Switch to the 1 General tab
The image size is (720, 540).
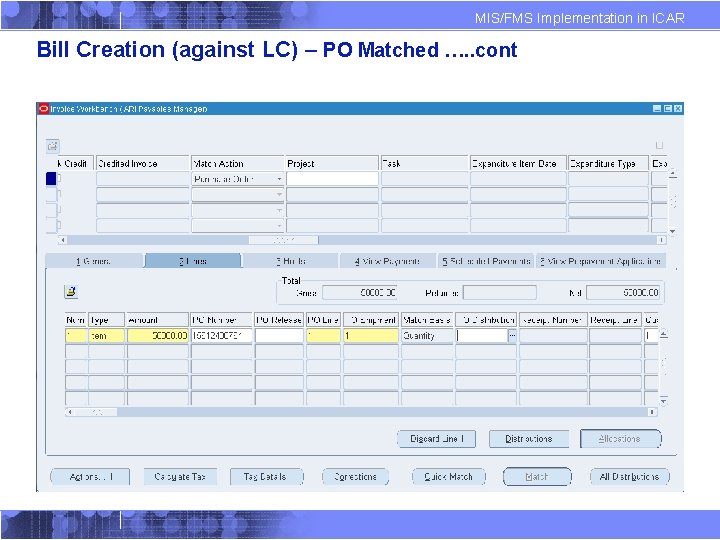pyautogui.click(x=94, y=261)
